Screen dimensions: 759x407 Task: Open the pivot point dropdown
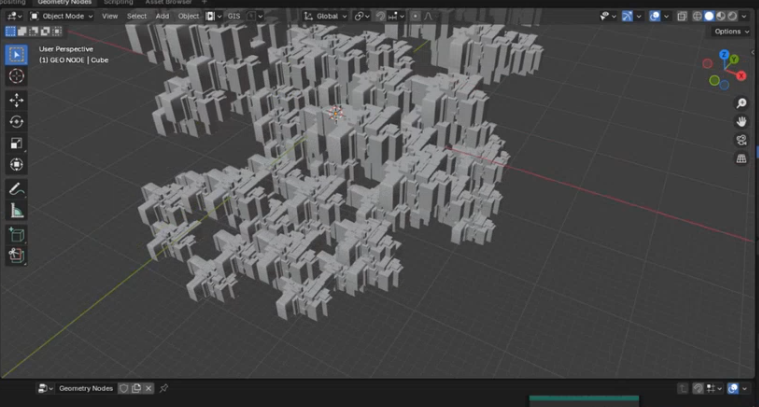tap(362, 16)
